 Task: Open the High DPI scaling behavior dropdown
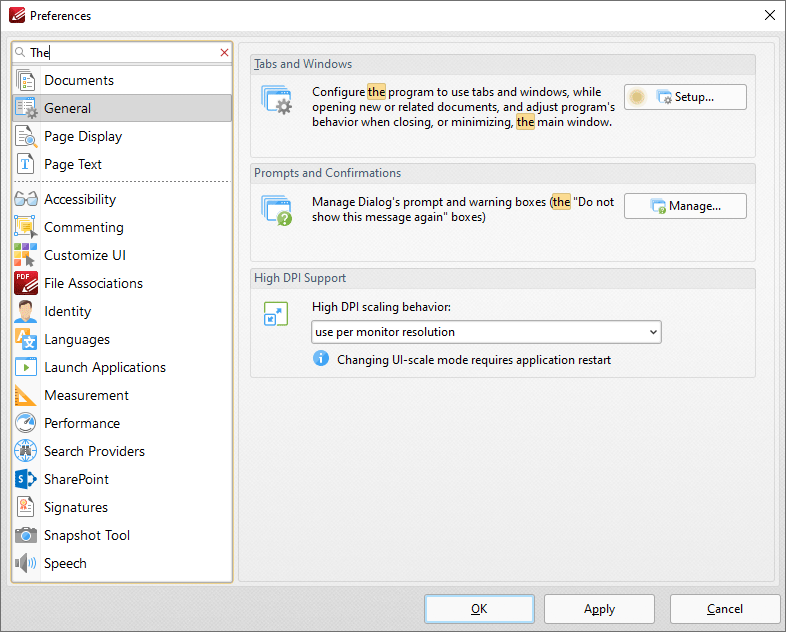point(486,332)
